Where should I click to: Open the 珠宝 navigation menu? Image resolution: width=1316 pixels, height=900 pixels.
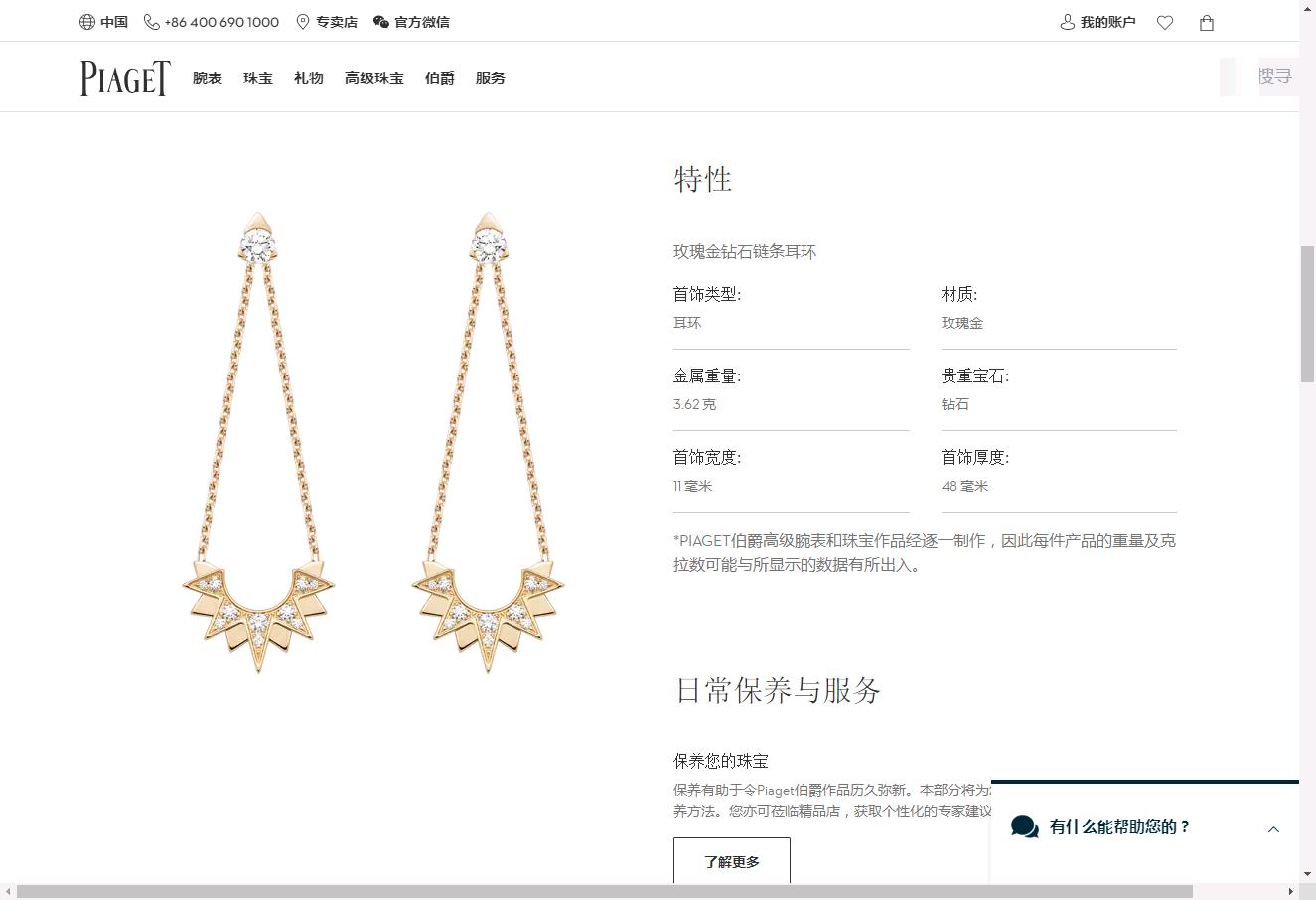pyautogui.click(x=258, y=78)
